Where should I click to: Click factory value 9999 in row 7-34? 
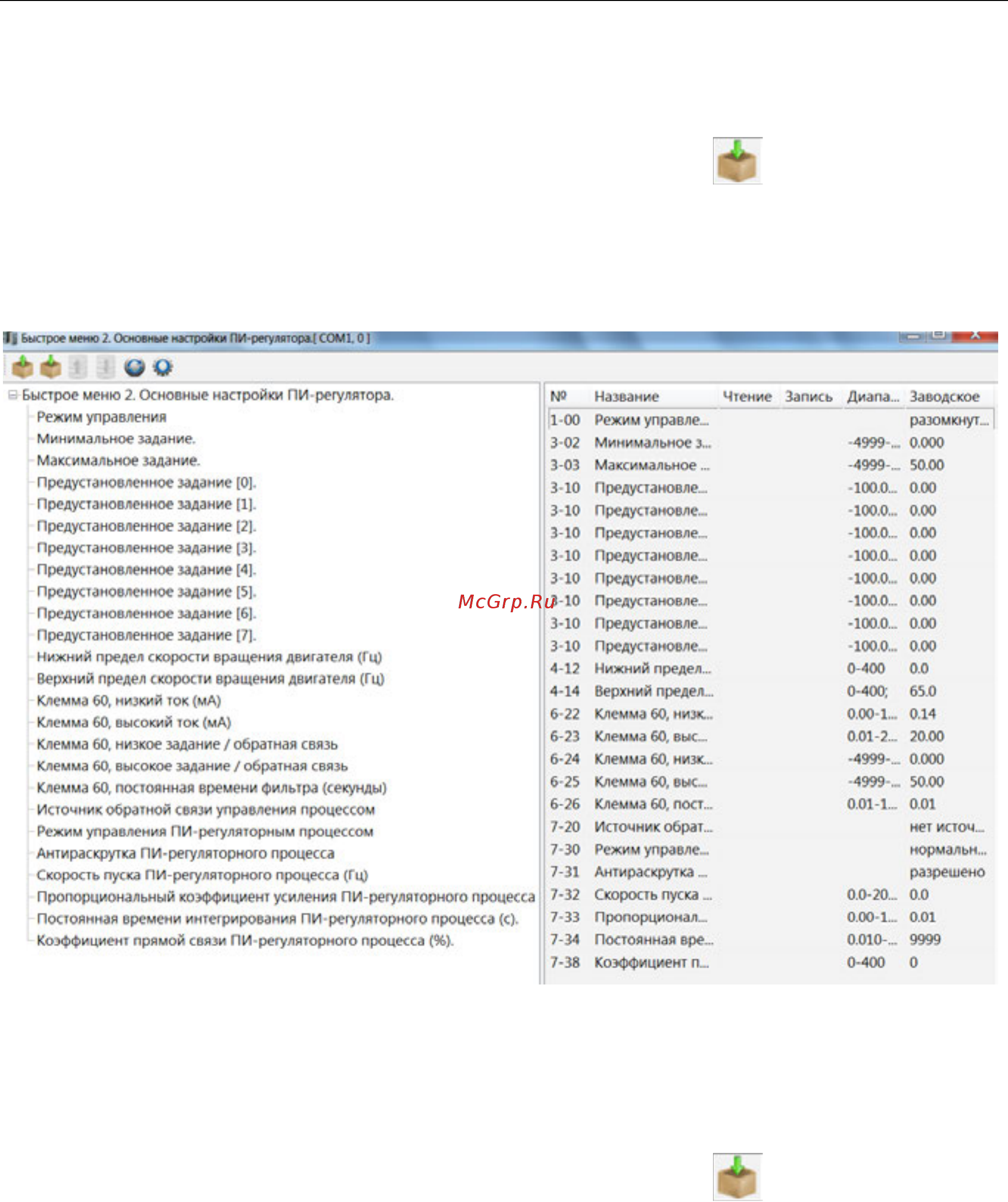point(925,939)
